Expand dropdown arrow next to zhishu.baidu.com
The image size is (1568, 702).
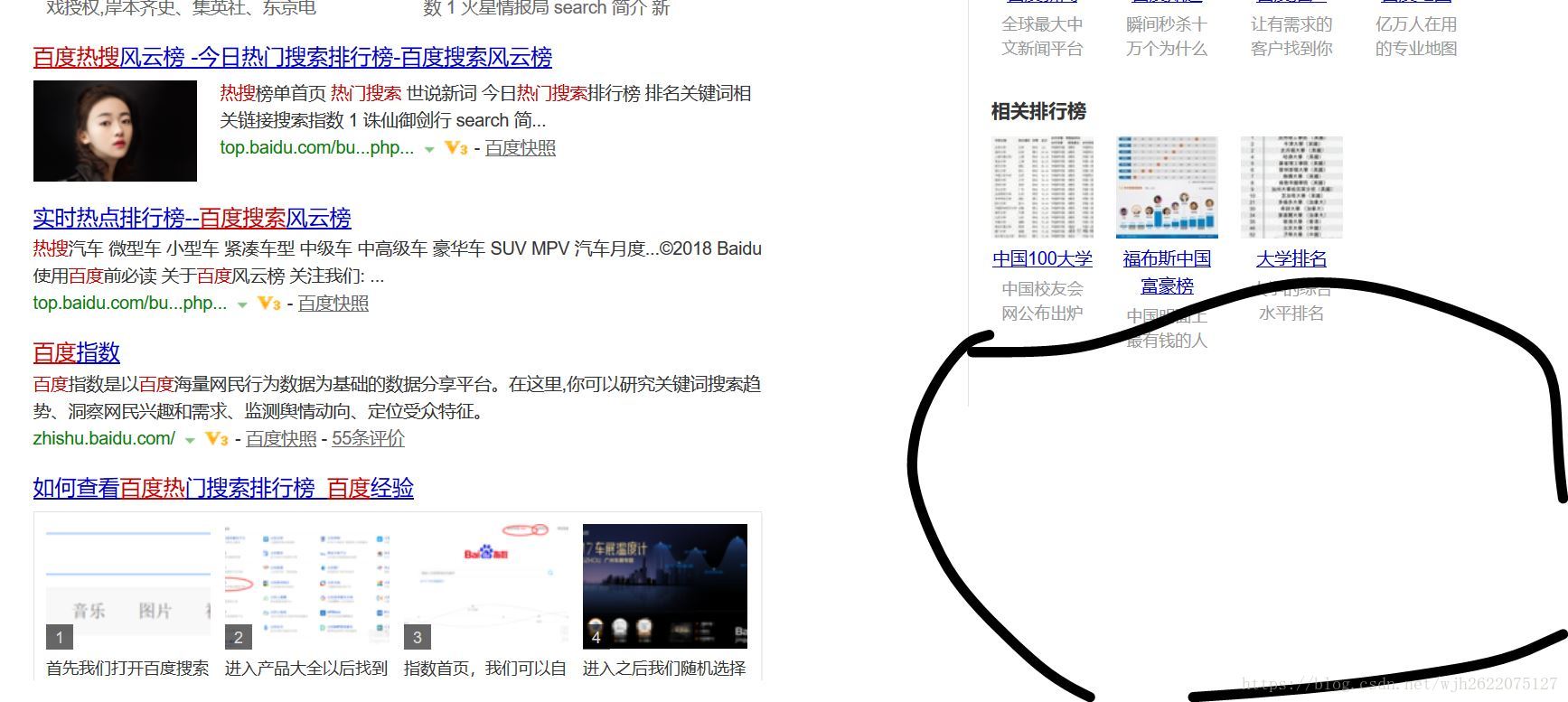coord(190,440)
